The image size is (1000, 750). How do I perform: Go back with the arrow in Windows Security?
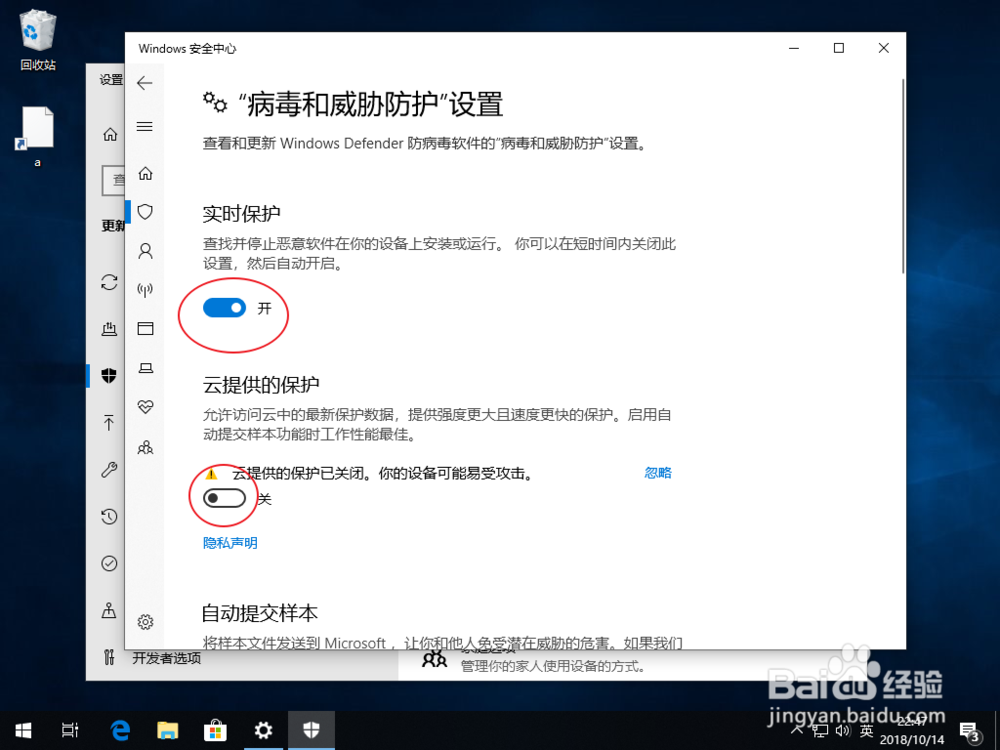pos(145,83)
